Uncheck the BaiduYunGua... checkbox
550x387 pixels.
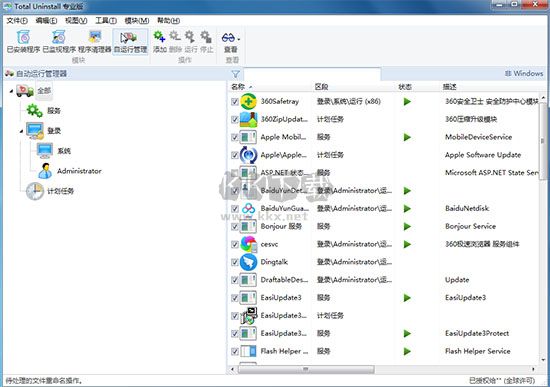click(x=235, y=209)
